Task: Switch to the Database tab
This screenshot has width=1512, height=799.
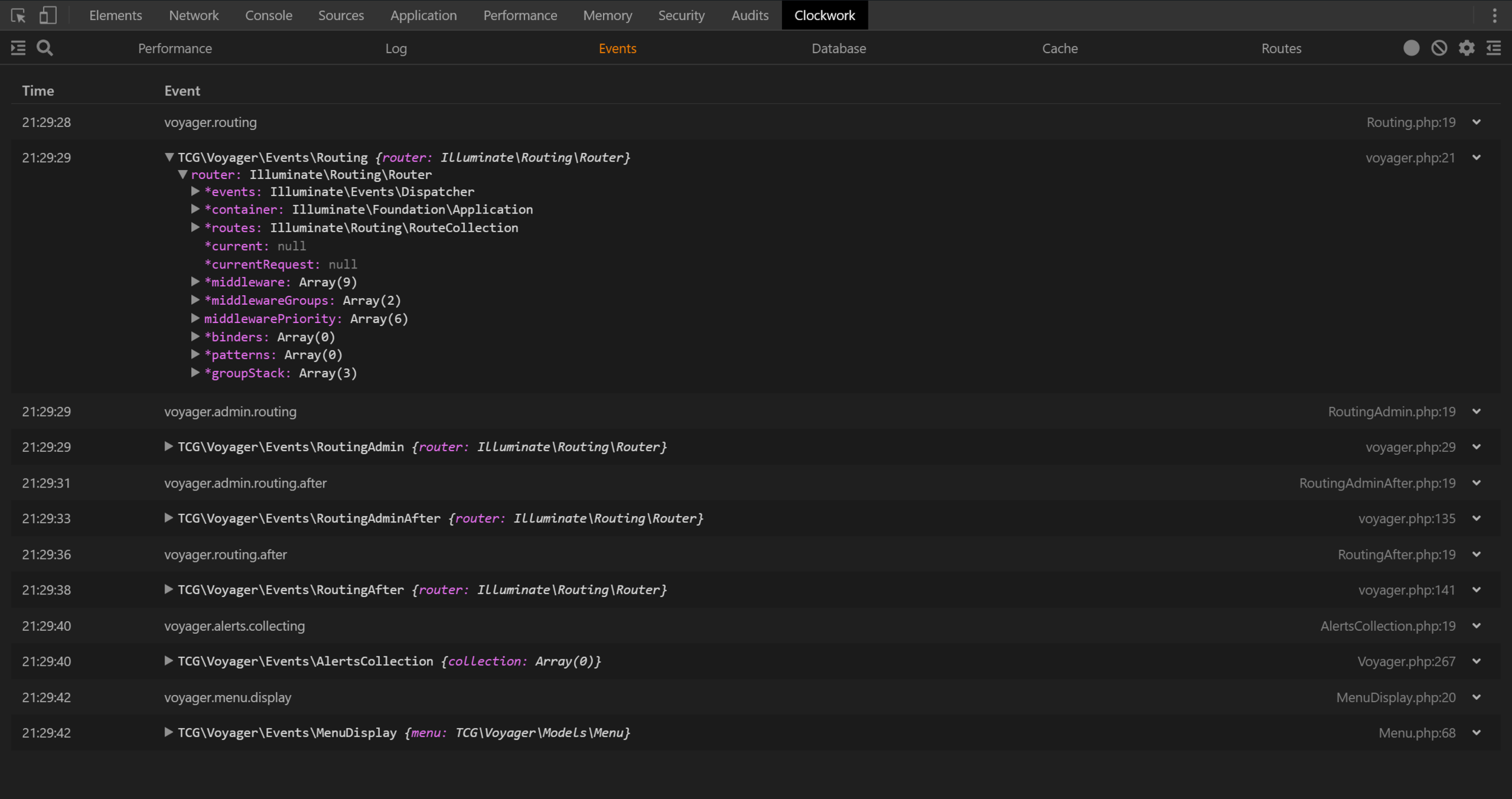Action: (x=838, y=48)
